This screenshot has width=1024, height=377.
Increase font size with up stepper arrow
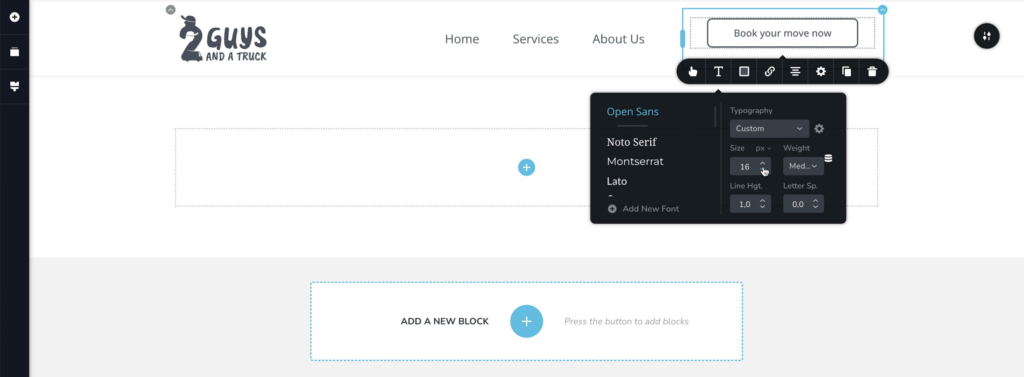[x=762, y=163]
